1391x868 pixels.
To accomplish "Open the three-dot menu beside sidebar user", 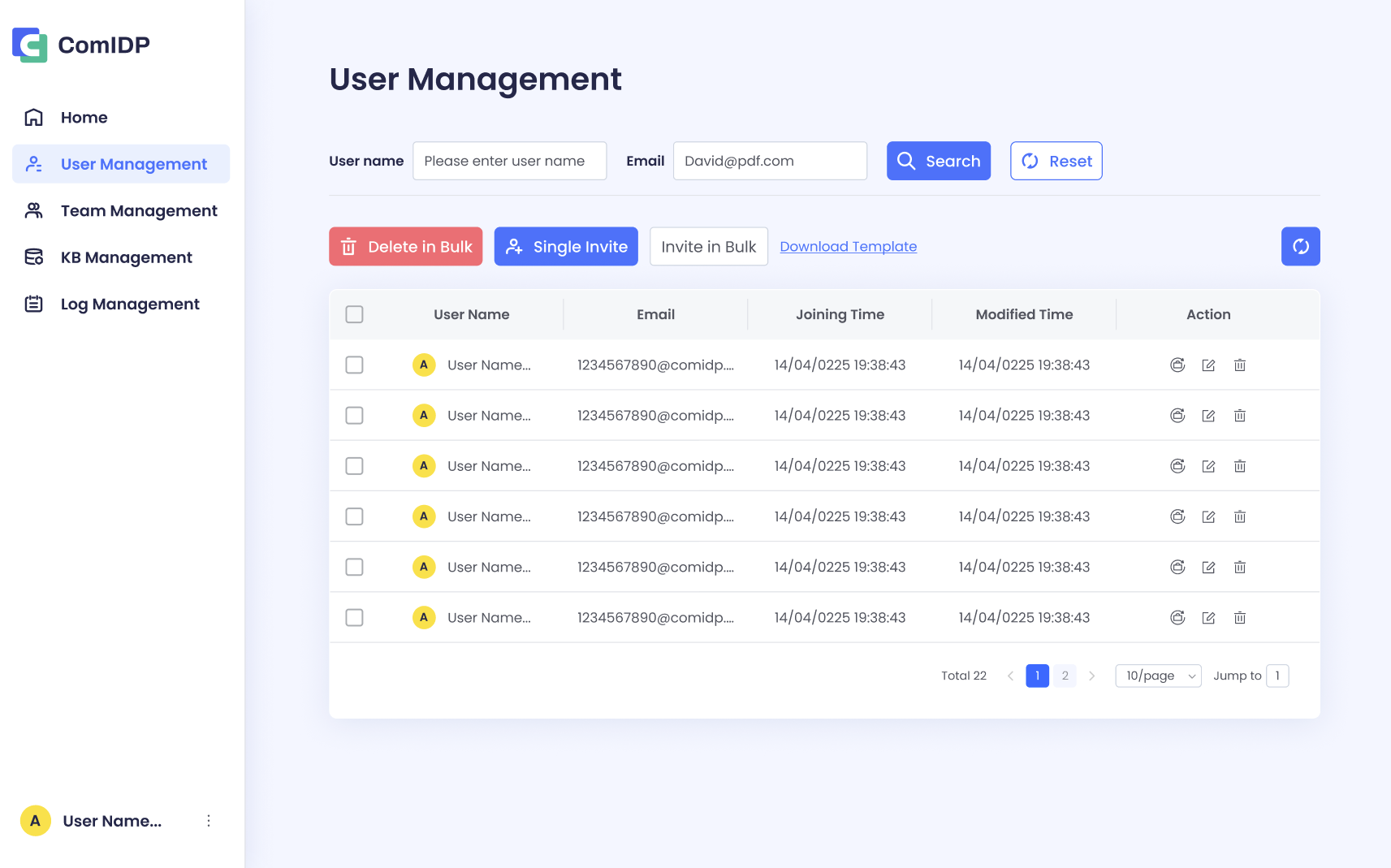I will pos(209,821).
